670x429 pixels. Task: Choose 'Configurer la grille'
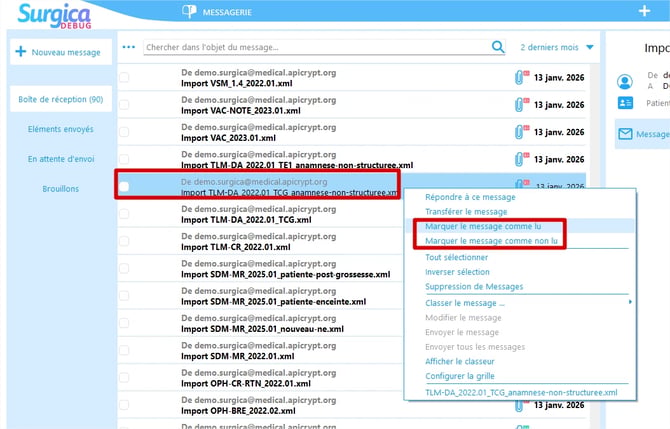[x=460, y=376]
